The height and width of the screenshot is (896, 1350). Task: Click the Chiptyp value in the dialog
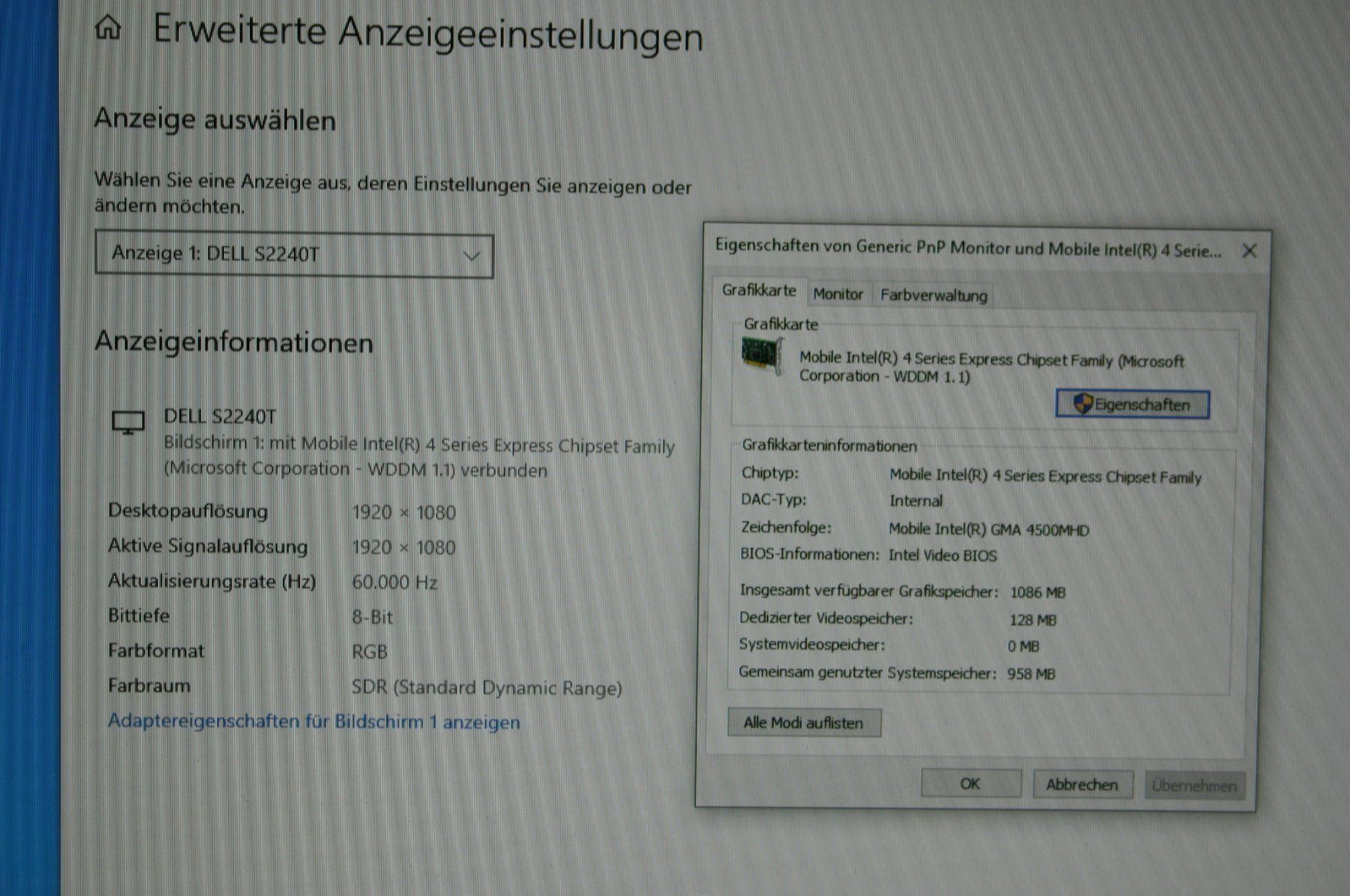click(x=1045, y=476)
